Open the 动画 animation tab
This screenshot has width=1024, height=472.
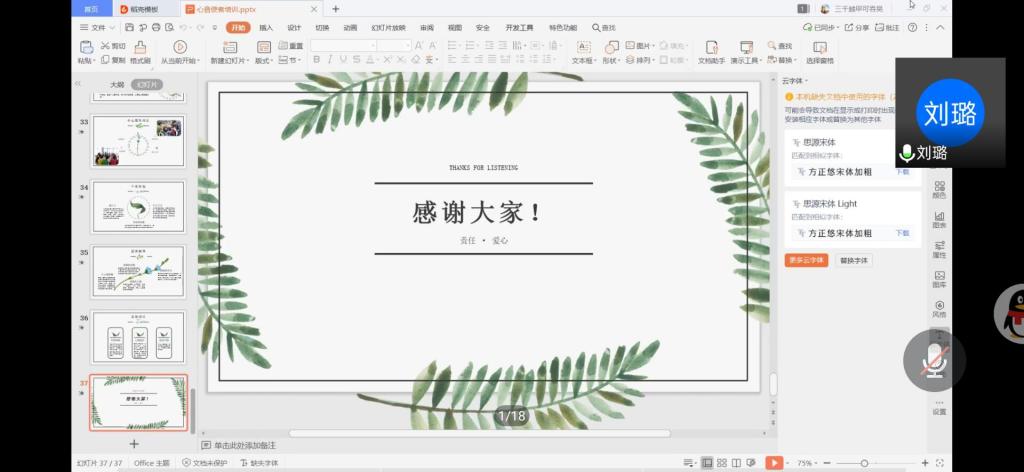[x=350, y=28]
